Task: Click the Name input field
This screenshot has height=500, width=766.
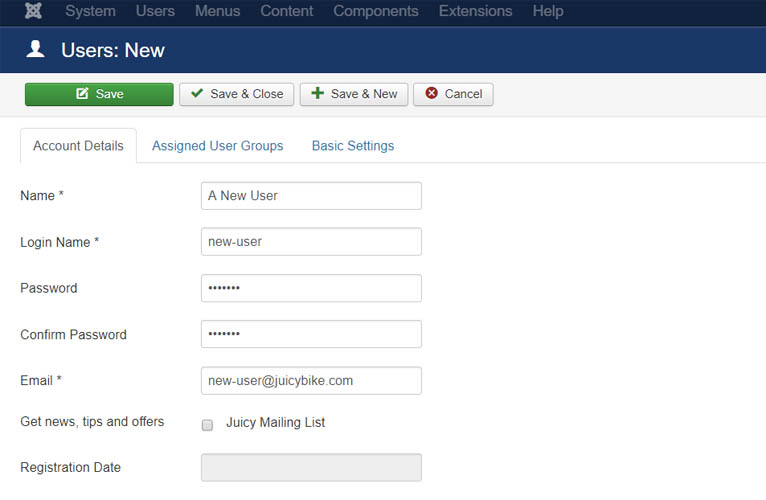Action: 311,196
